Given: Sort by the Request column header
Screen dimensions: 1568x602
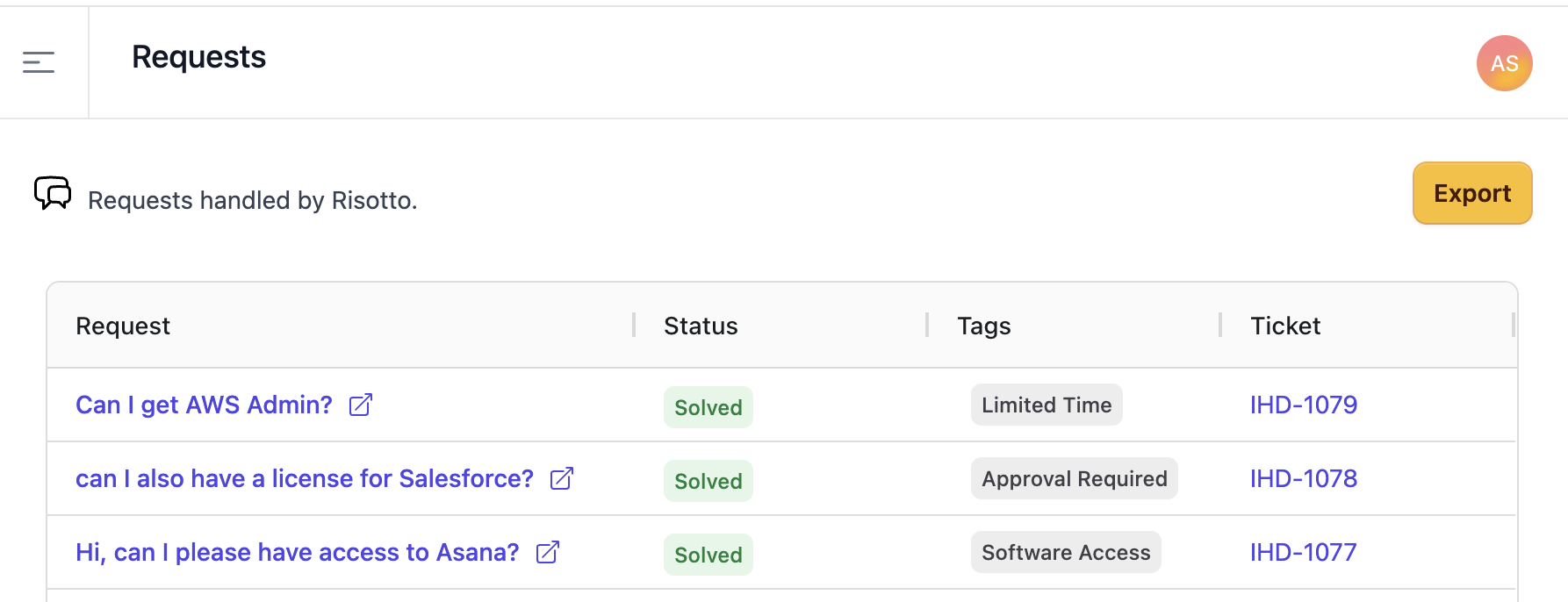Looking at the screenshot, I should (x=123, y=326).
